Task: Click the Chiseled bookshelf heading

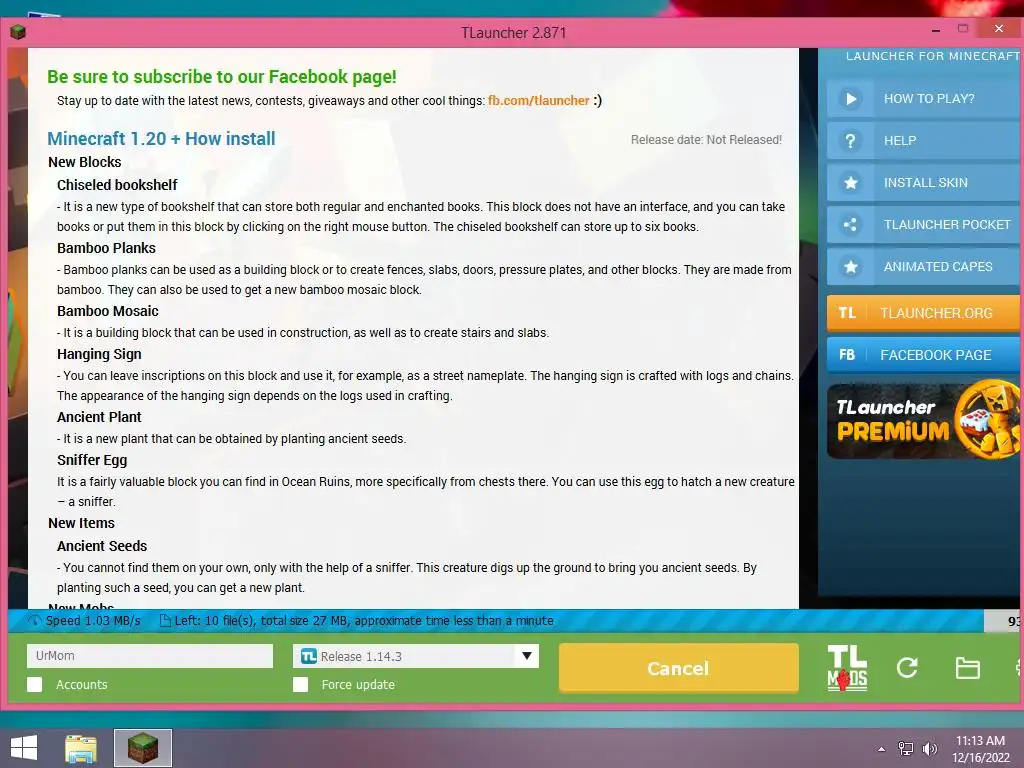Action: (x=117, y=185)
